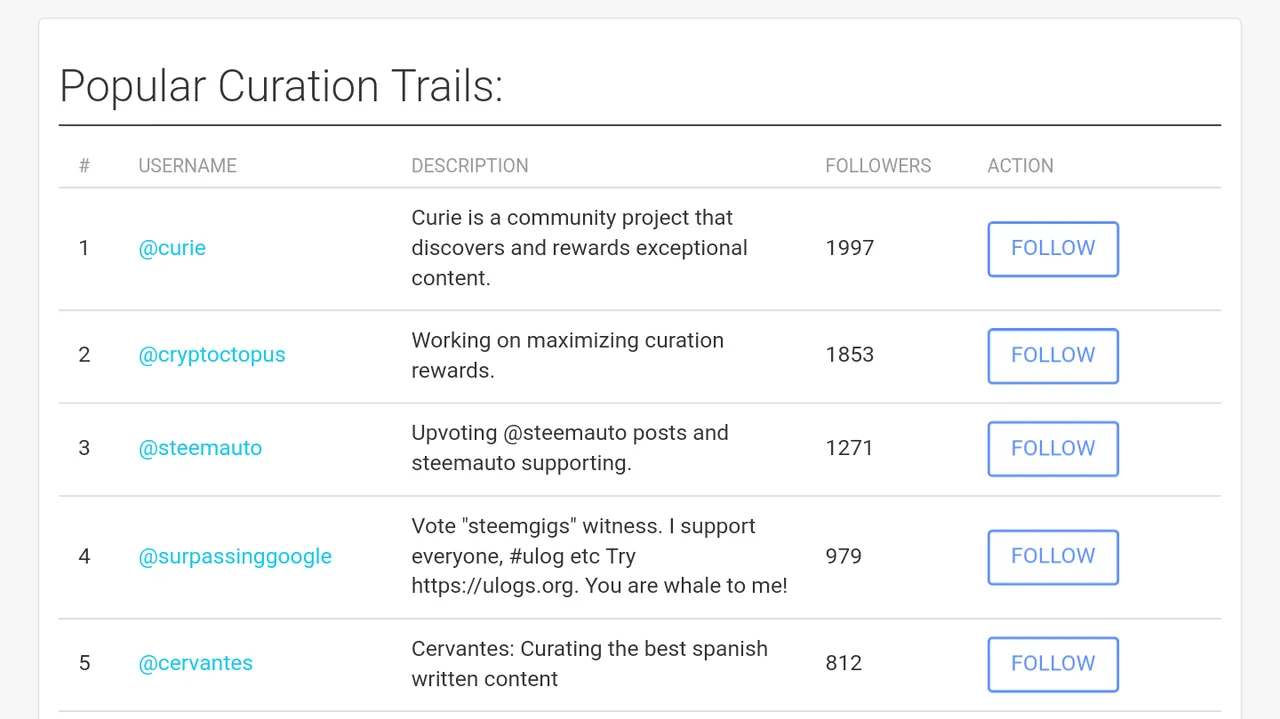
Task: Click the Curie community project description text
Action: [x=580, y=248]
